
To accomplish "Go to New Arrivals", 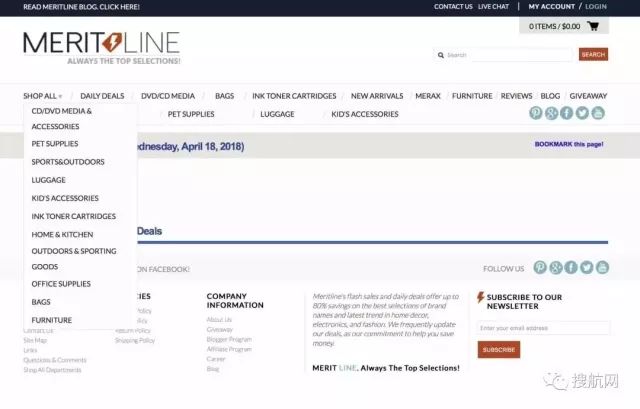I will (377, 96).
